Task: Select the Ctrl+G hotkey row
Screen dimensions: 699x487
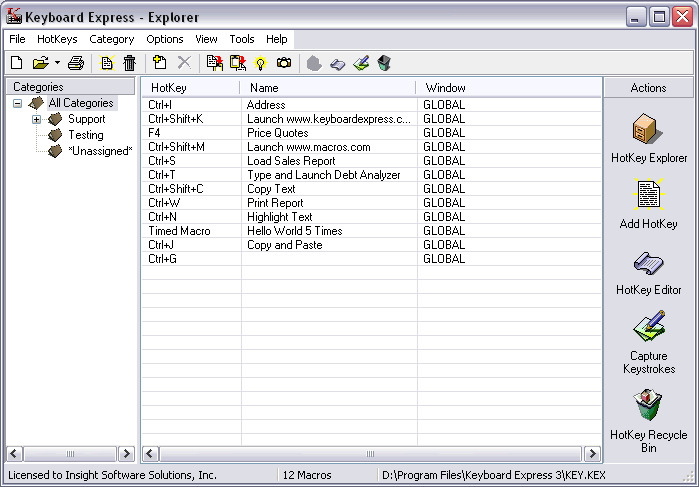Action: coord(371,259)
